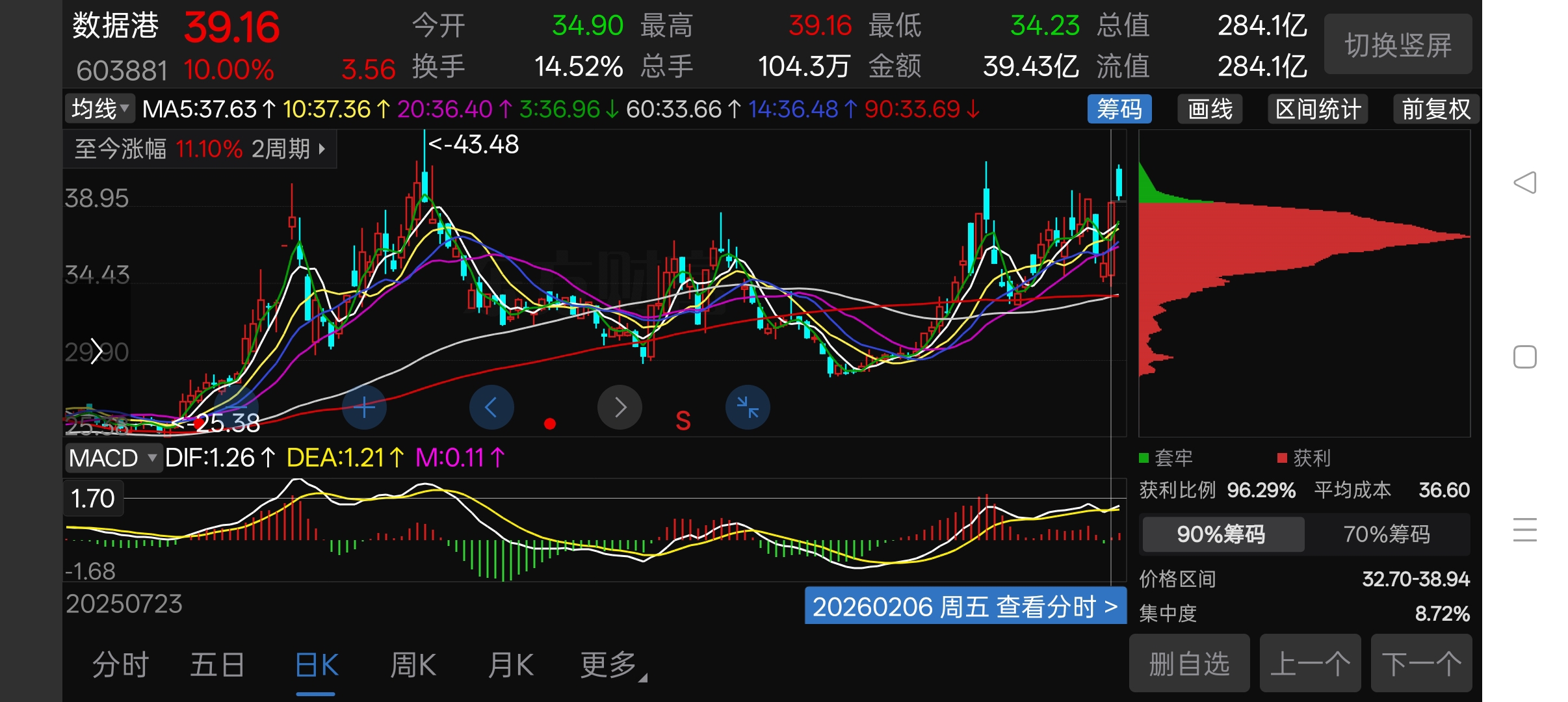Toggle the 筹码 chip distribution button
Viewport: 1568px width, 702px height.
tap(1119, 109)
